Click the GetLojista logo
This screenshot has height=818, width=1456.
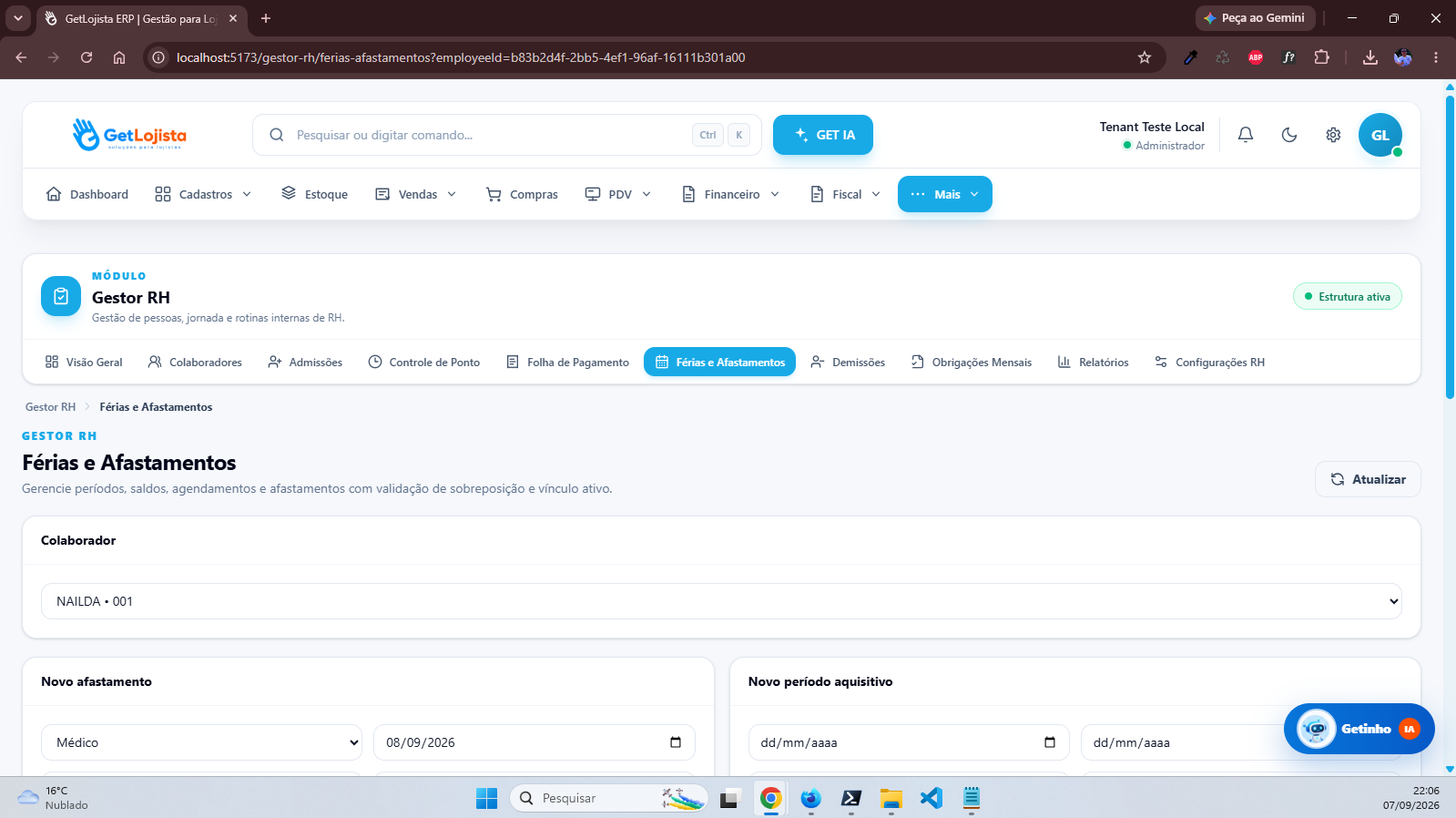(129, 135)
